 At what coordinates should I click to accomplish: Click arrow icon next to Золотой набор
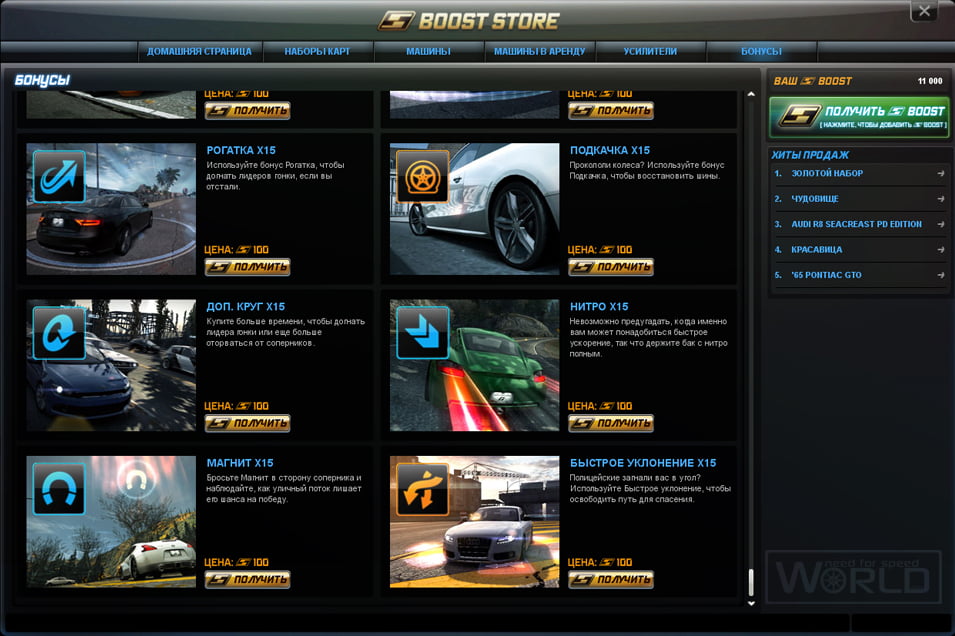[940, 174]
